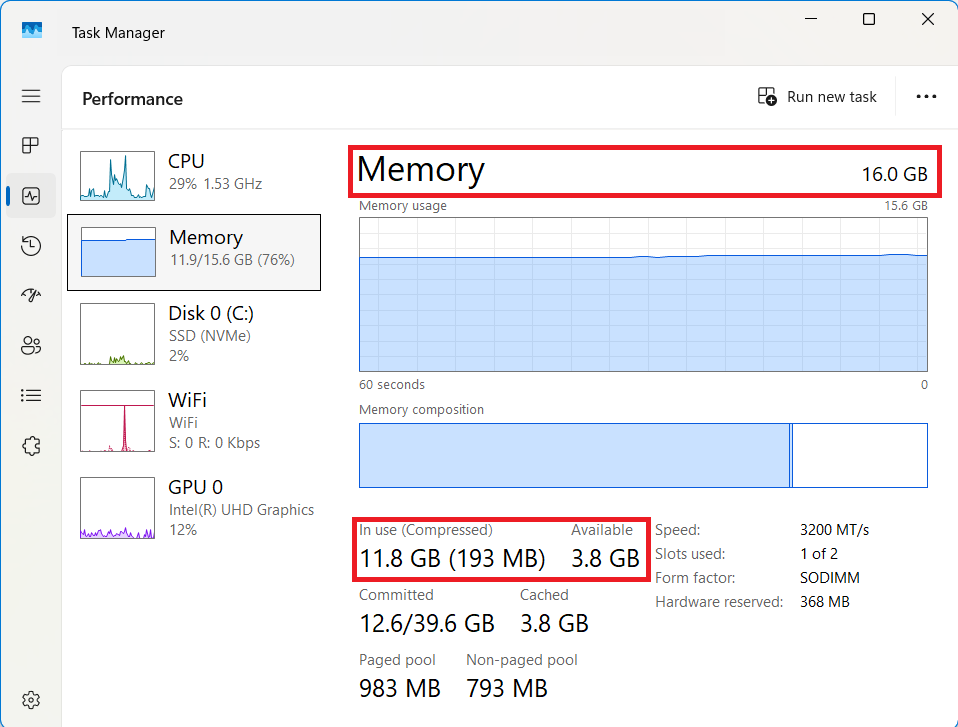Select Memory in the performance list
Screen dimensions: 958x727
tap(194, 252)
